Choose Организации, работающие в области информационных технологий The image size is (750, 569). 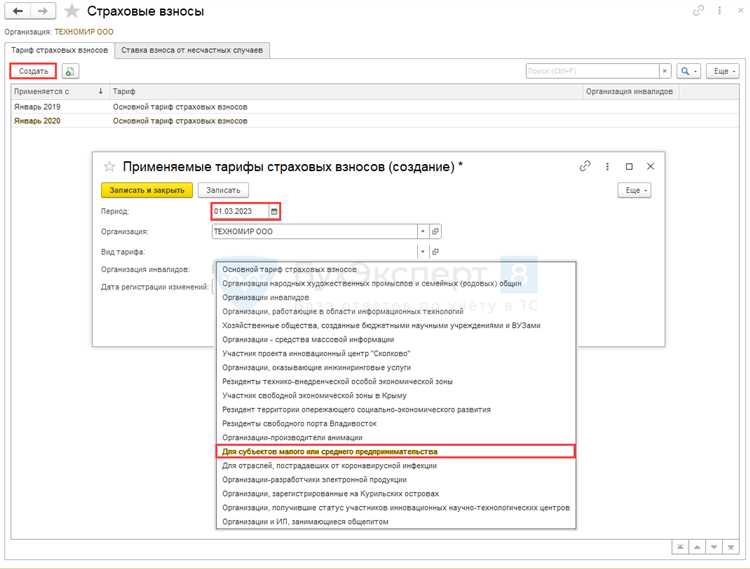pos(396,311)
